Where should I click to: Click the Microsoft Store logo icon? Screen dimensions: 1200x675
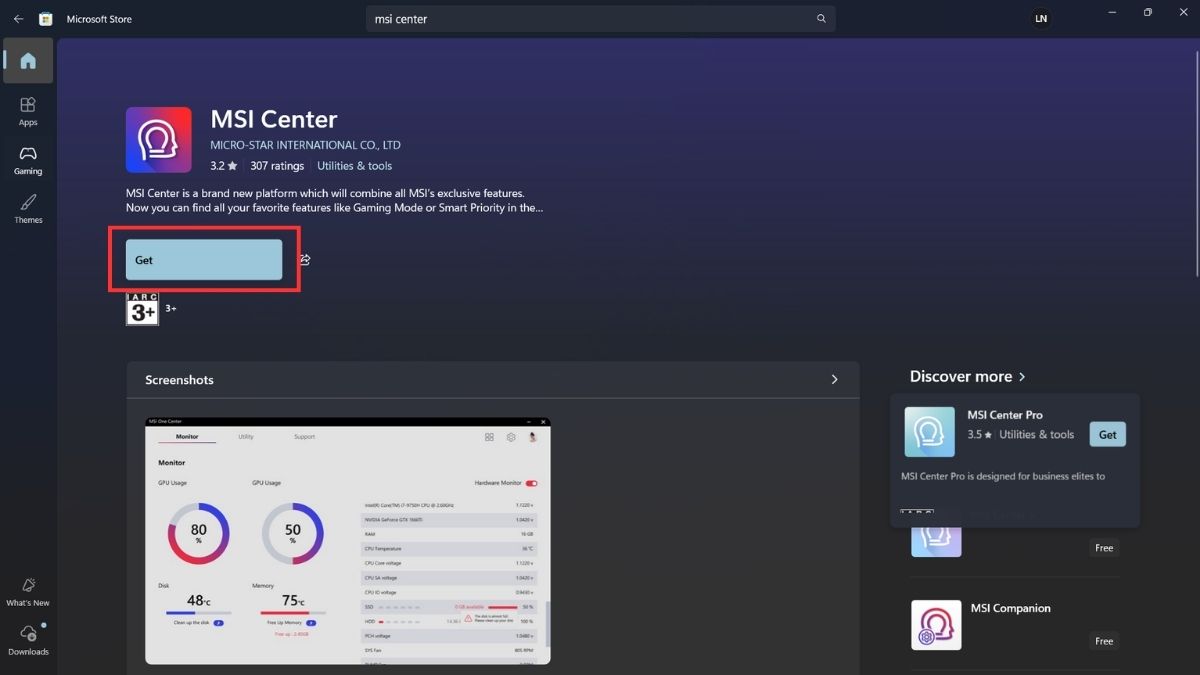click(x=46, y=19)
